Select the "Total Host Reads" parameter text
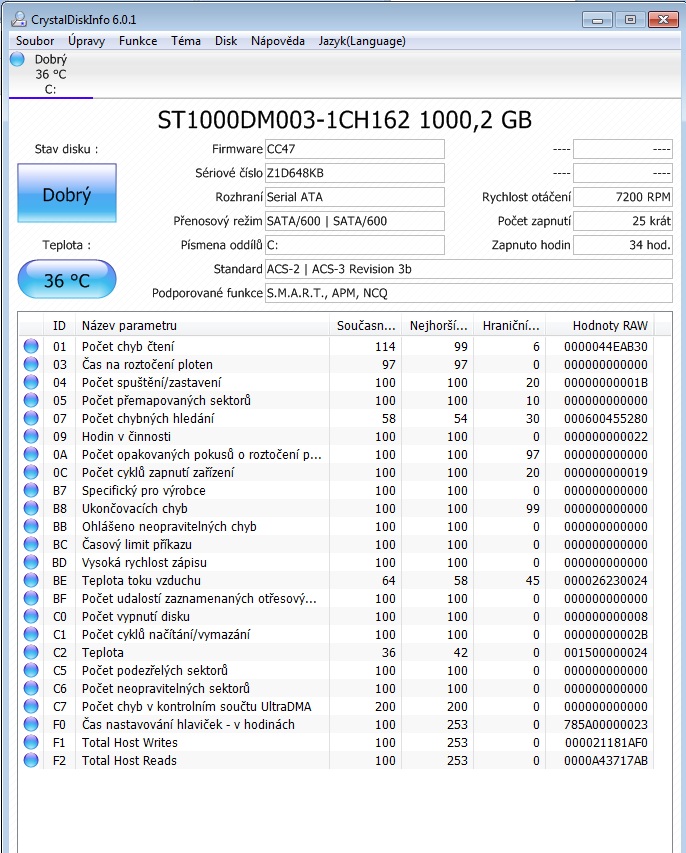 pos(129,761)
